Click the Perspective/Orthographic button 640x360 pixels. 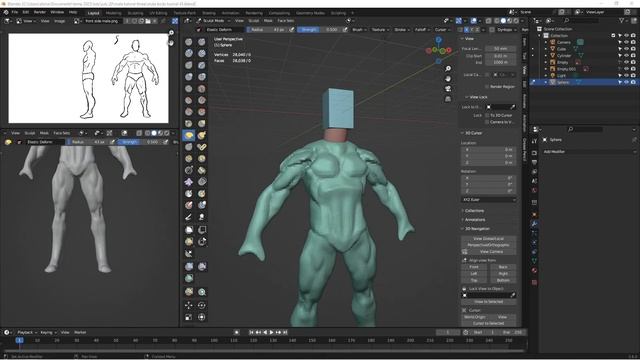pos(489,245)
